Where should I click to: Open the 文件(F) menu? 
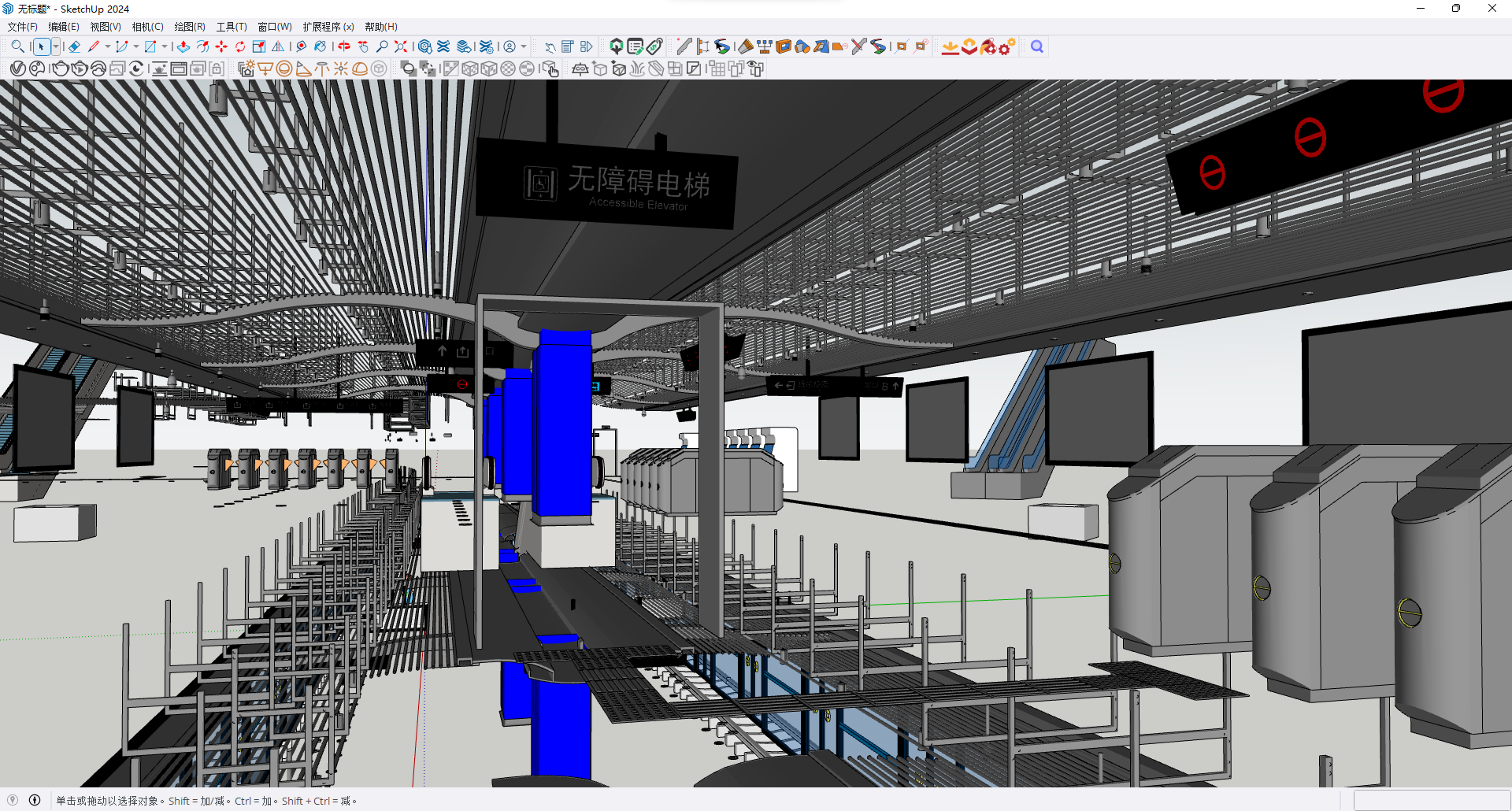coord(22,27)
